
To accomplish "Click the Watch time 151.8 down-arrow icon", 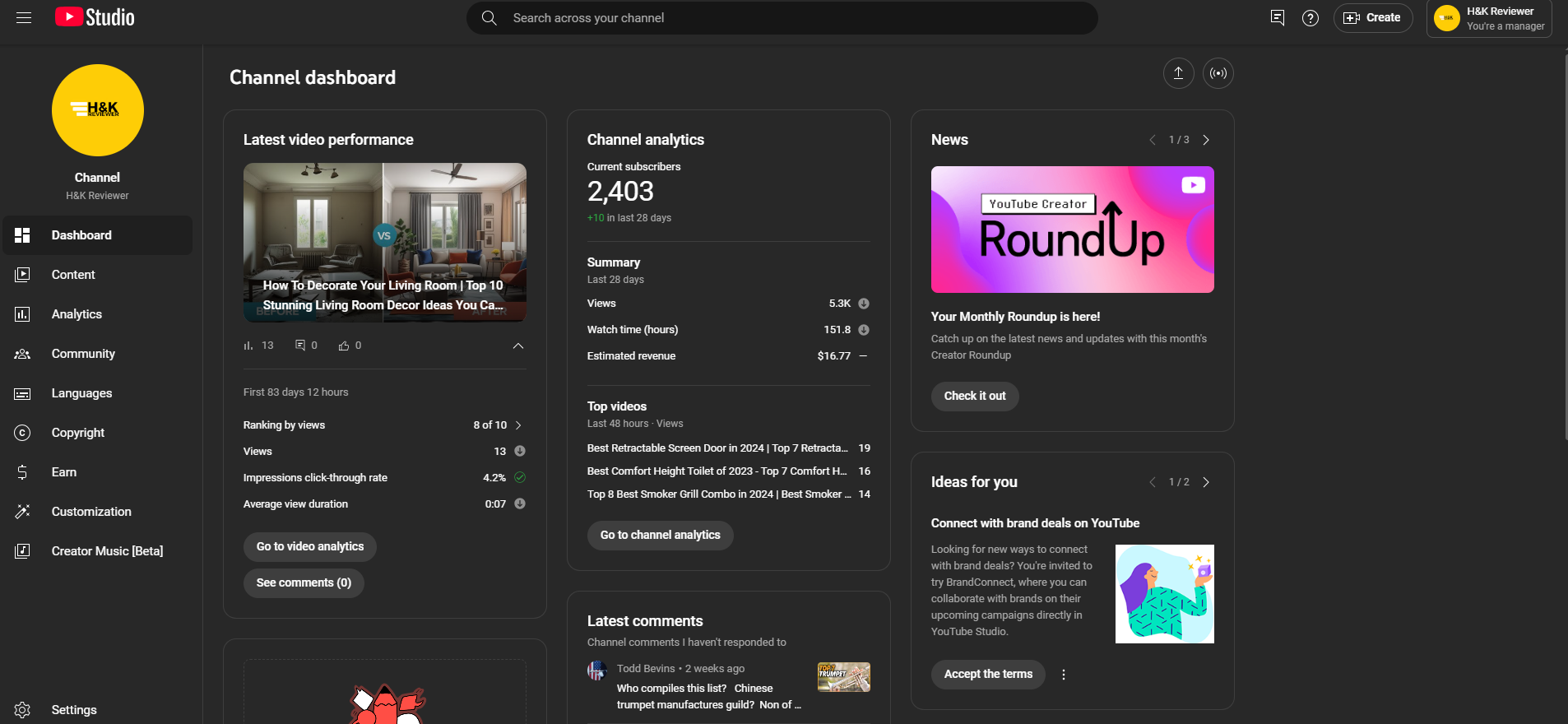I will pyautogui.click(x=864, y=330).
